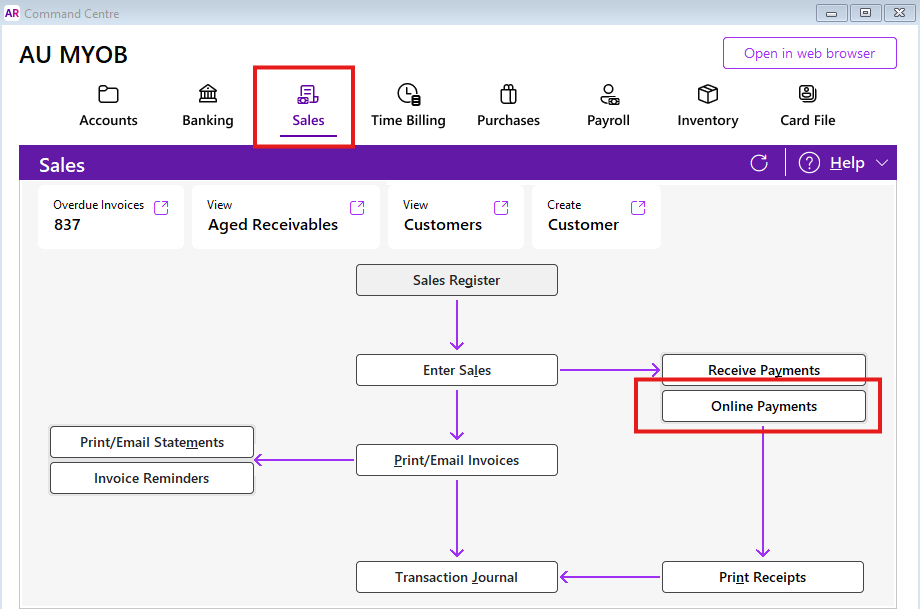
Task: Open Overdue Invoices external link icon
Action: click(161, 207)
